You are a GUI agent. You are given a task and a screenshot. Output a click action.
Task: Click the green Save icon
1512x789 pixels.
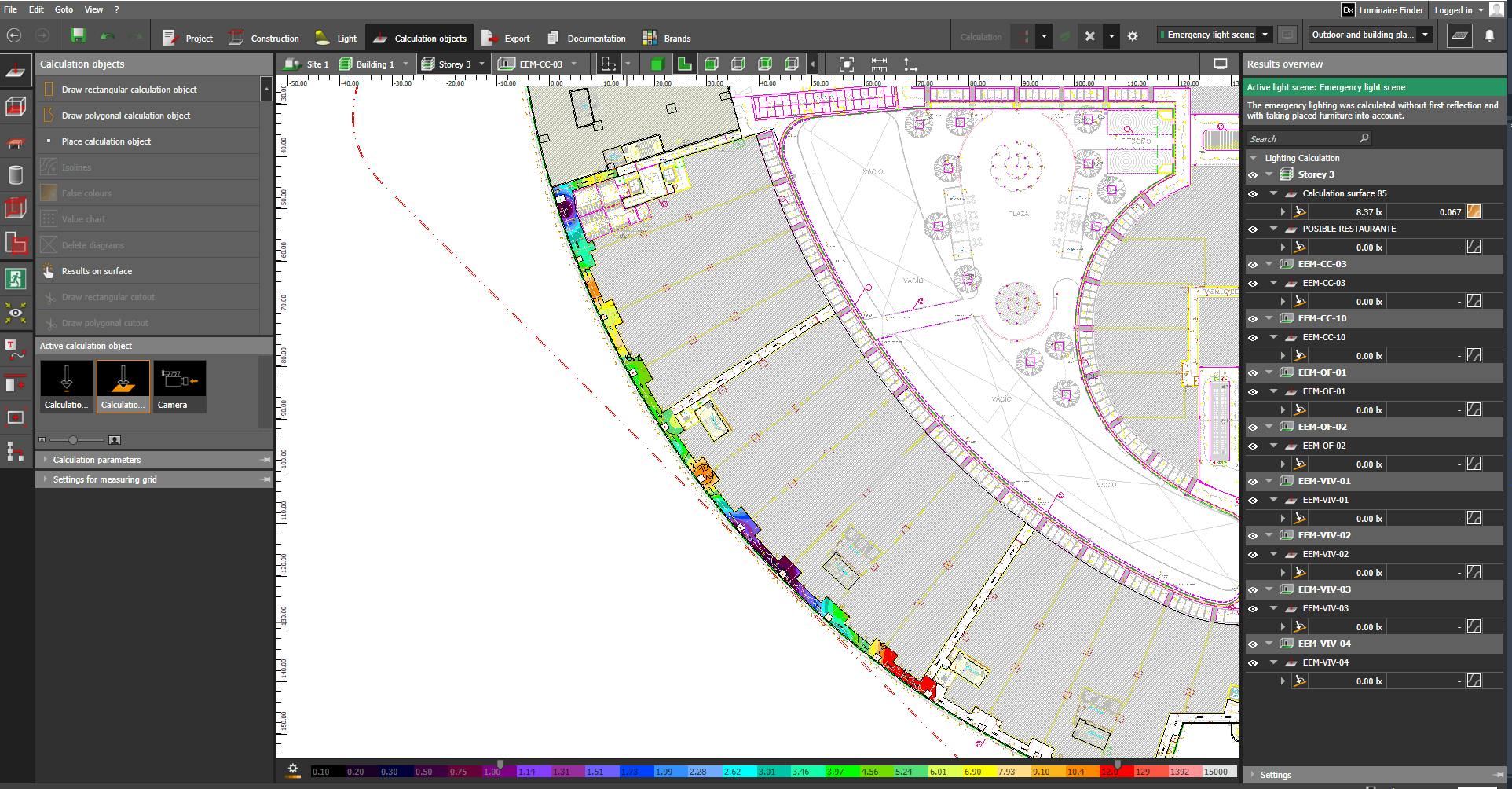tap(78, 36)
